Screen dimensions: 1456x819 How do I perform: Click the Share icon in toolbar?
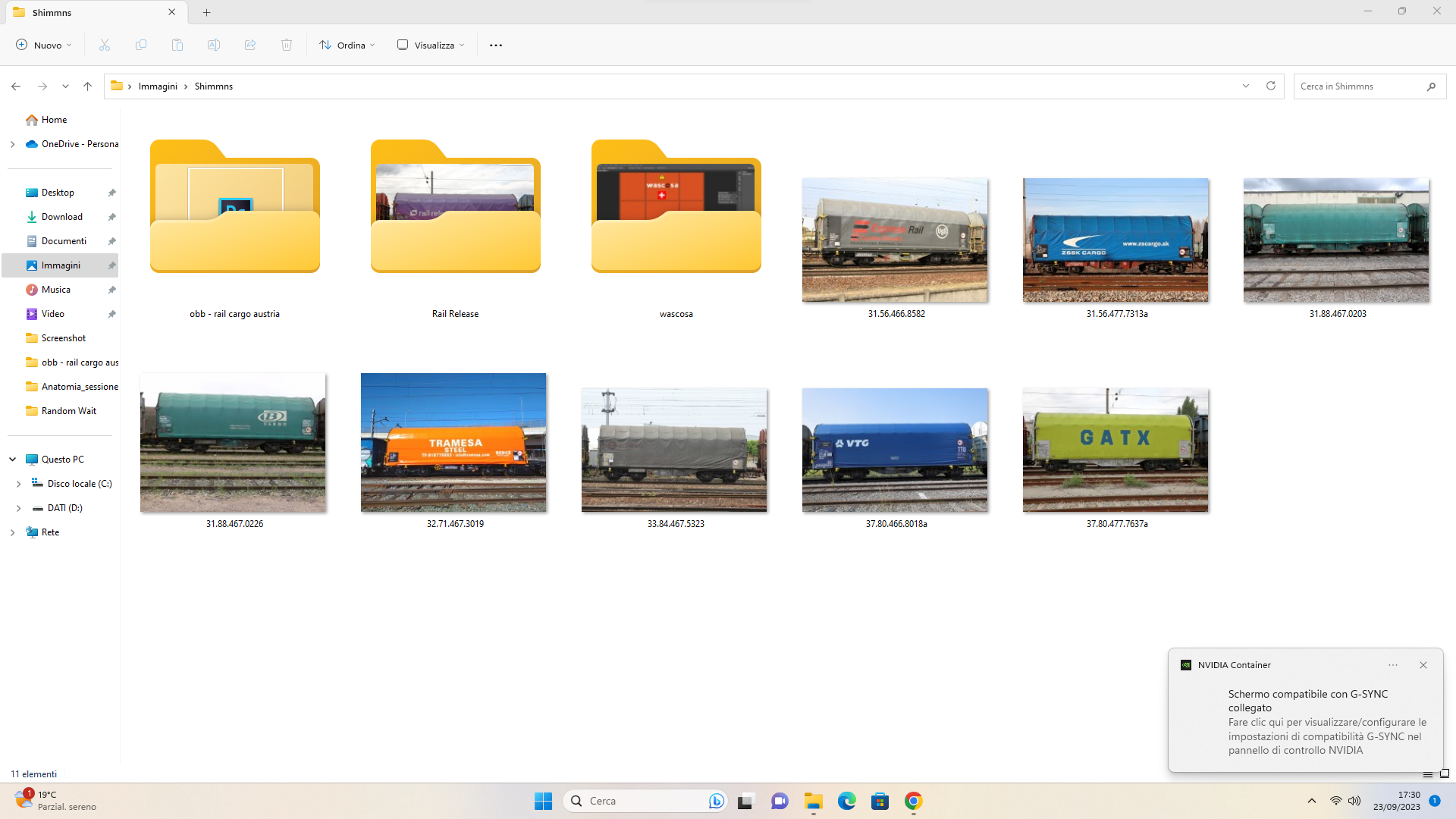point(250,45)
